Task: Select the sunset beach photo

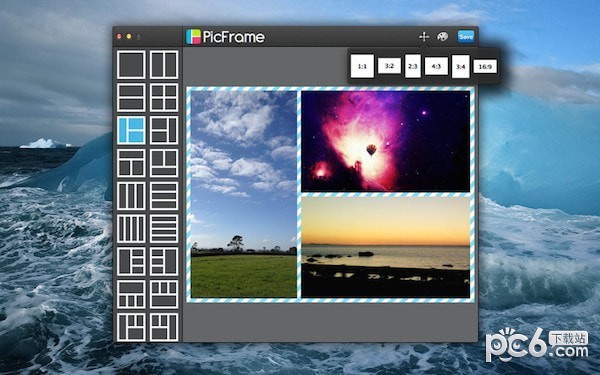Action: [385, 247]
